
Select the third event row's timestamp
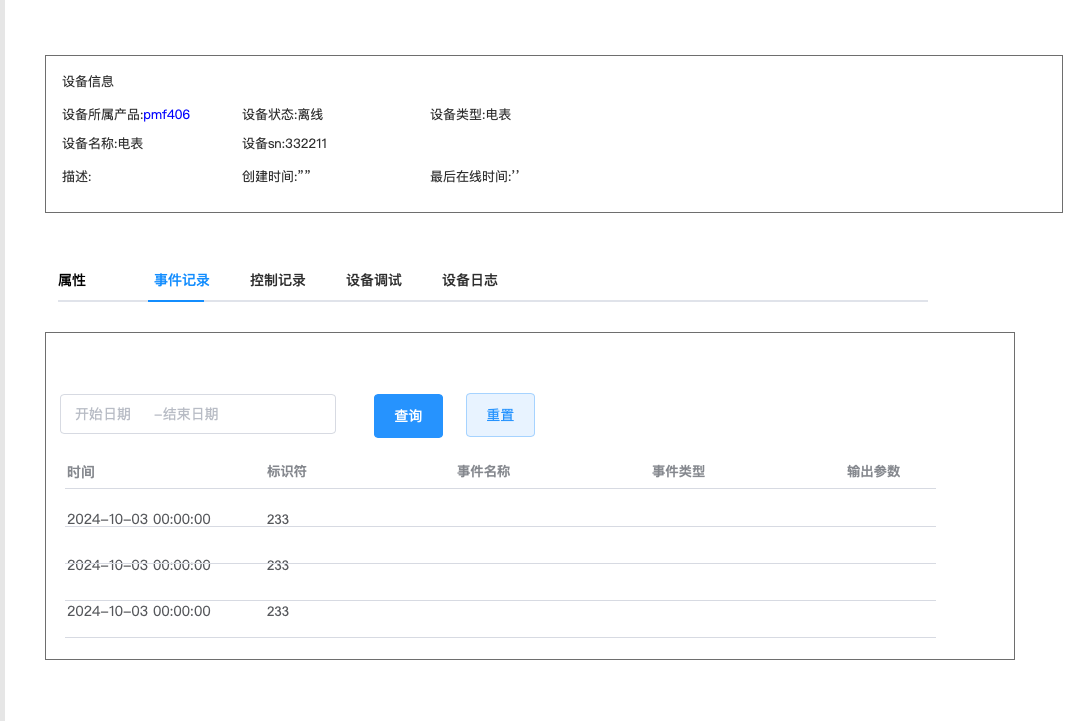click(138, 611)
